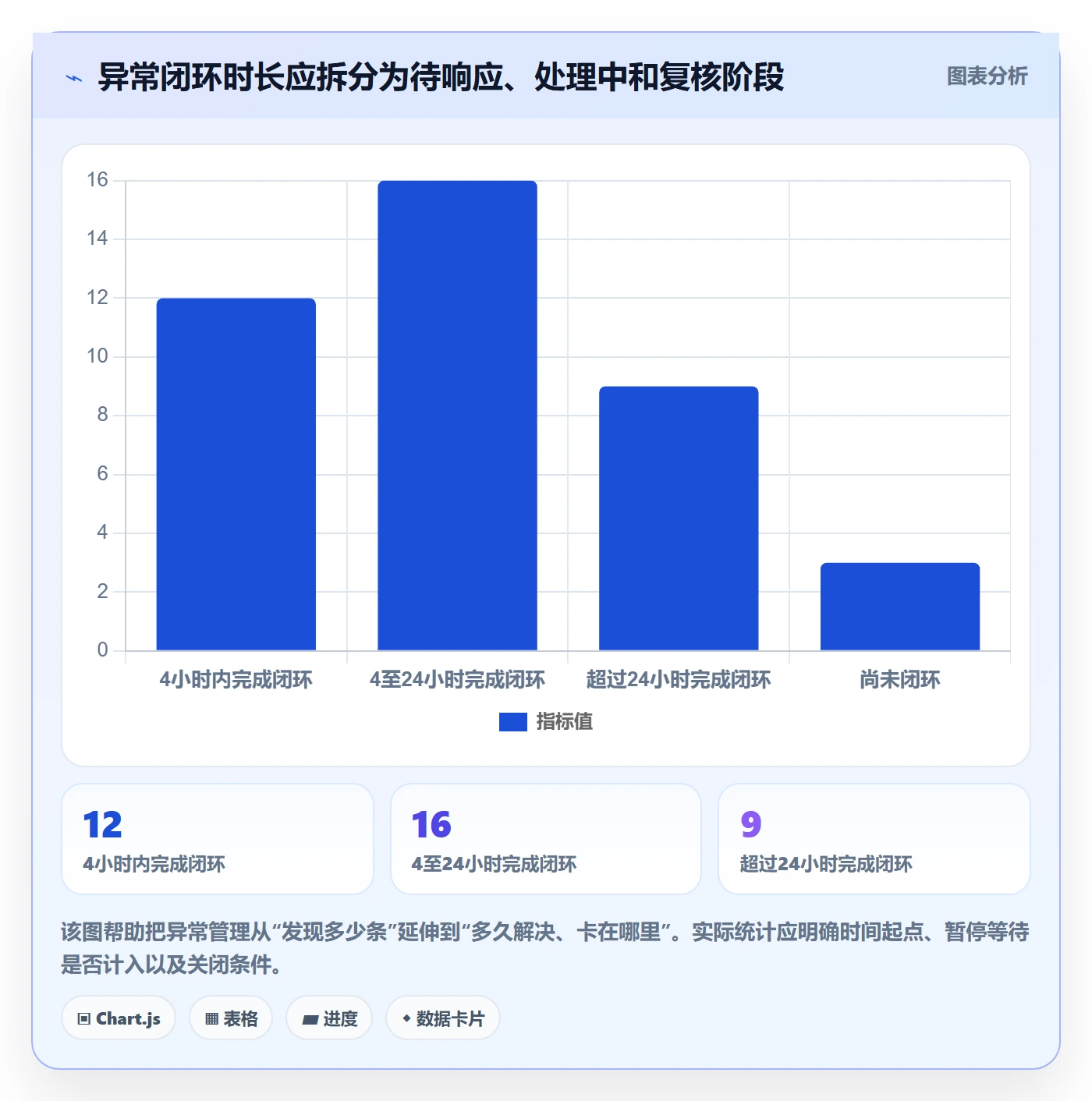This screenshot has height=1101, width=1092.
Task: Click the description paragraph starting 该图帮助
Action: click(x=545, y=948)
